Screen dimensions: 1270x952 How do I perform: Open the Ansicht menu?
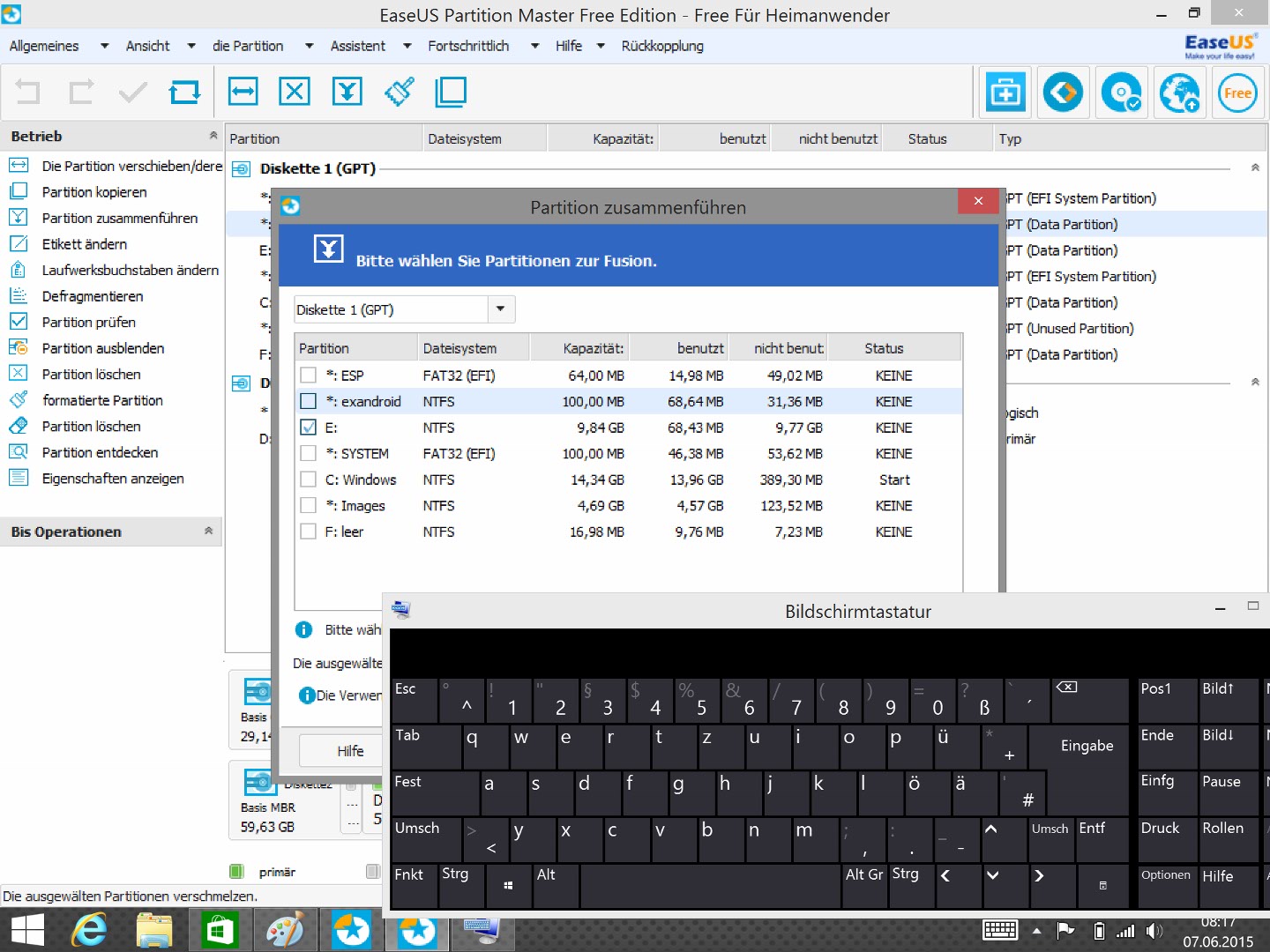coord(147,46)
